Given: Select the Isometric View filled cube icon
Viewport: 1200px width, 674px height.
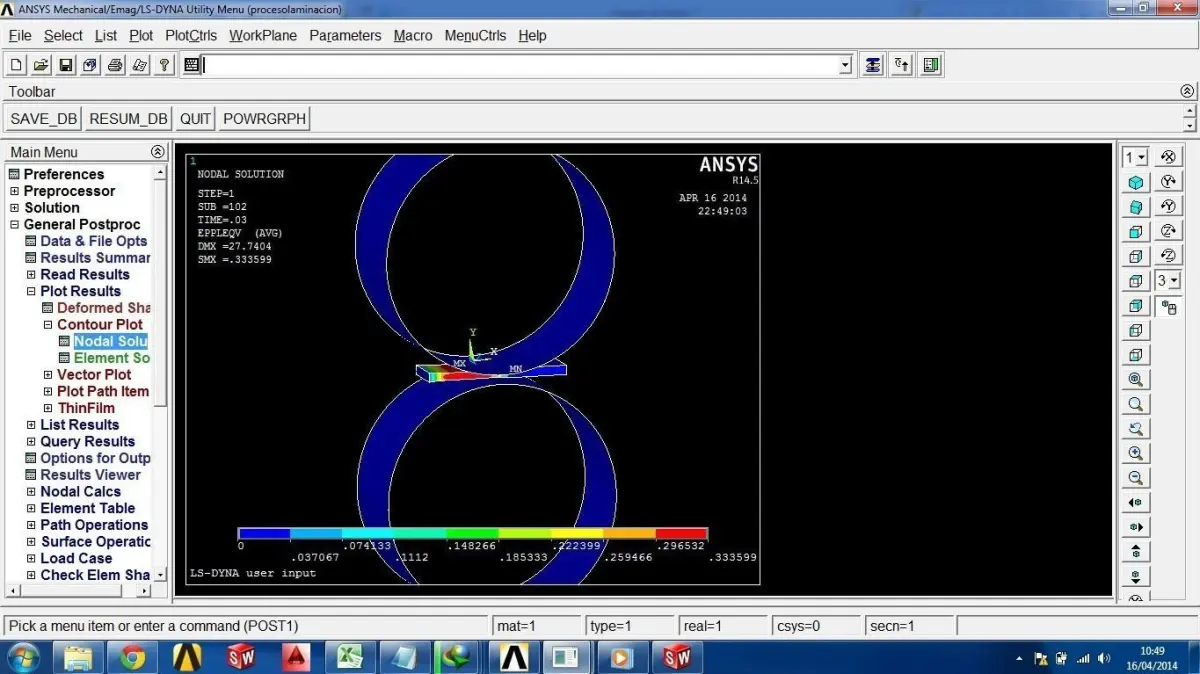Looking at the screenshot, I should click(1135, 182).
